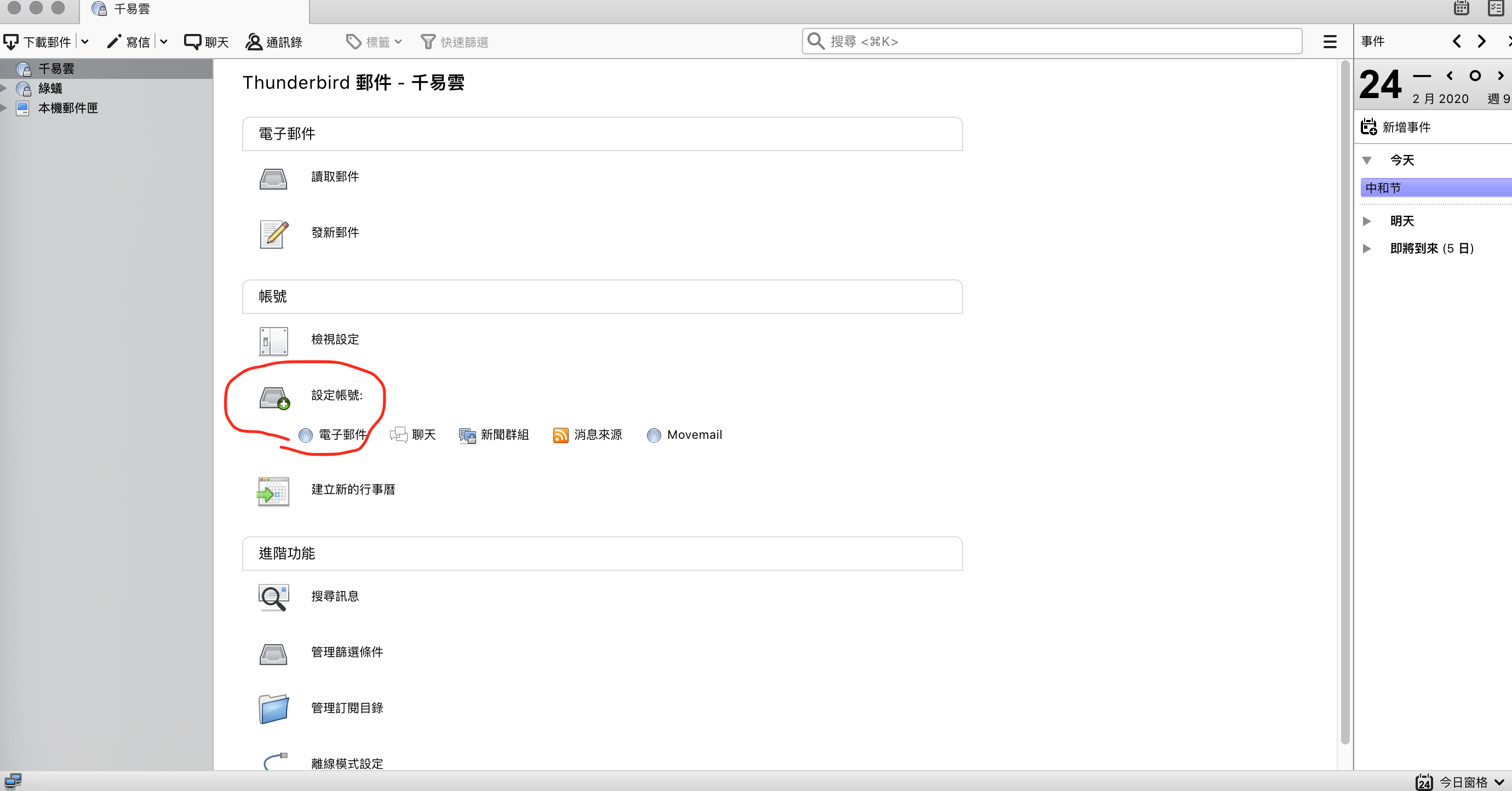Image resolution: width=1512 pixels, height=791 pixels.
Task: Click the 發新郵件 pencil icon
Action: click(274, 233)
